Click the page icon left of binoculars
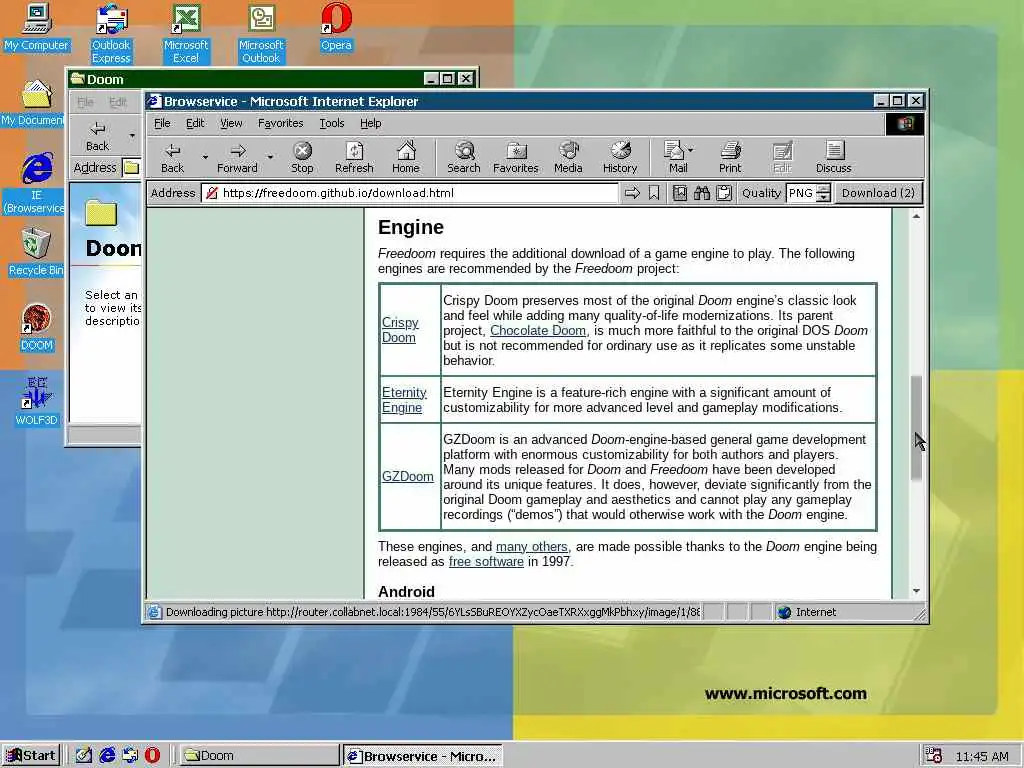 tap(680, 193)
